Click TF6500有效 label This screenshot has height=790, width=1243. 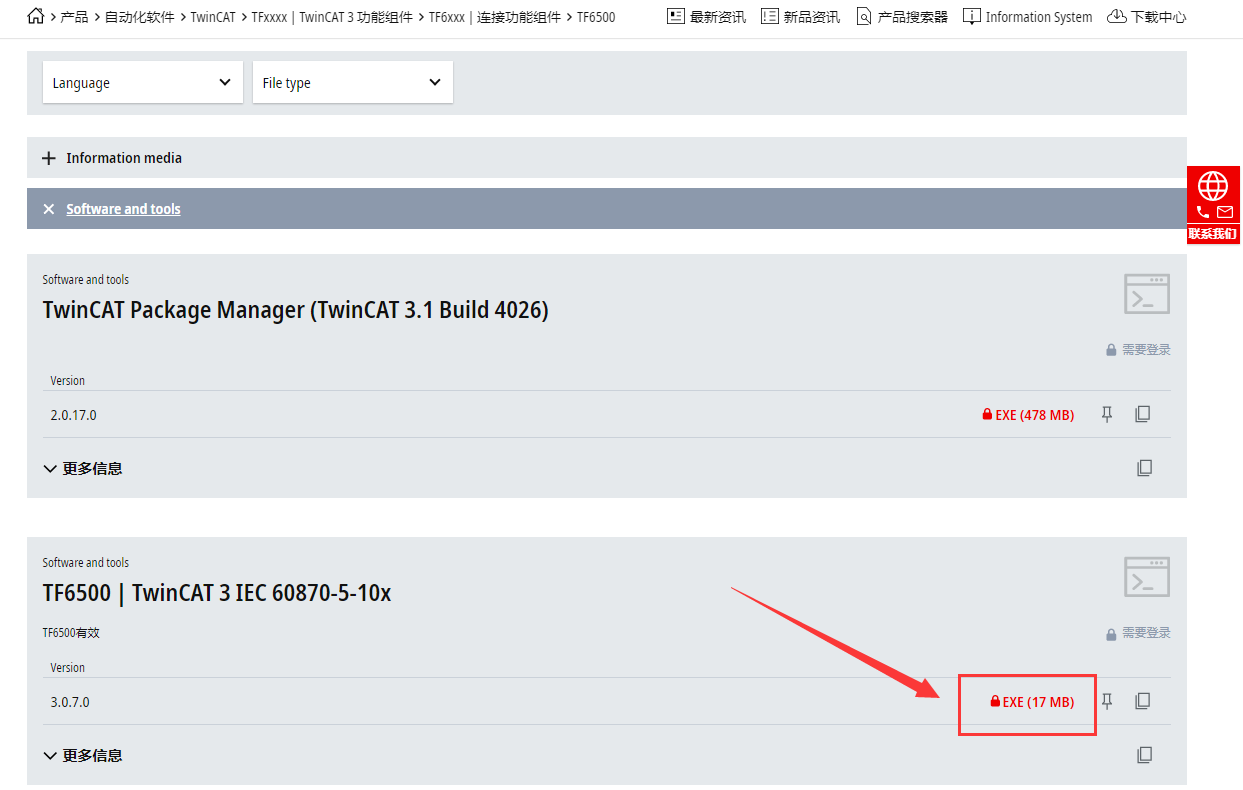71,633
